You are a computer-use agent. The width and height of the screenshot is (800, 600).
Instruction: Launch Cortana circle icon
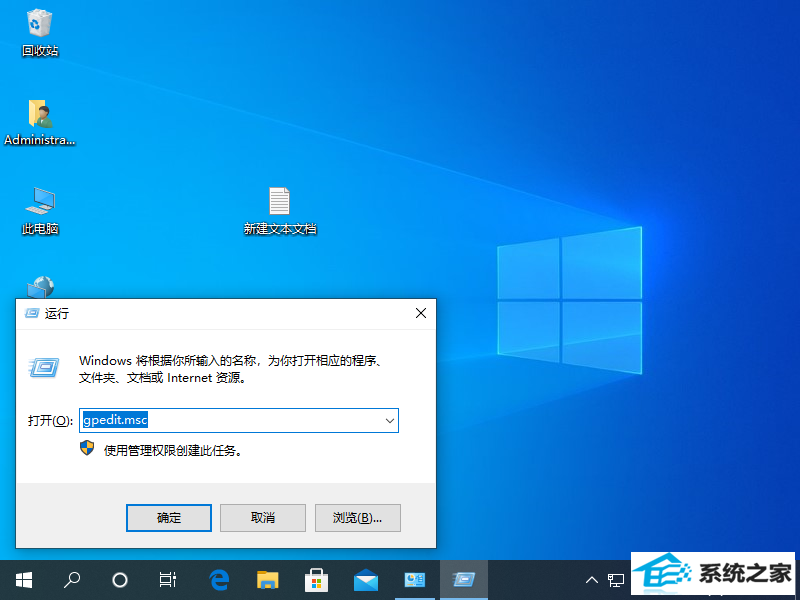point(120,580)
